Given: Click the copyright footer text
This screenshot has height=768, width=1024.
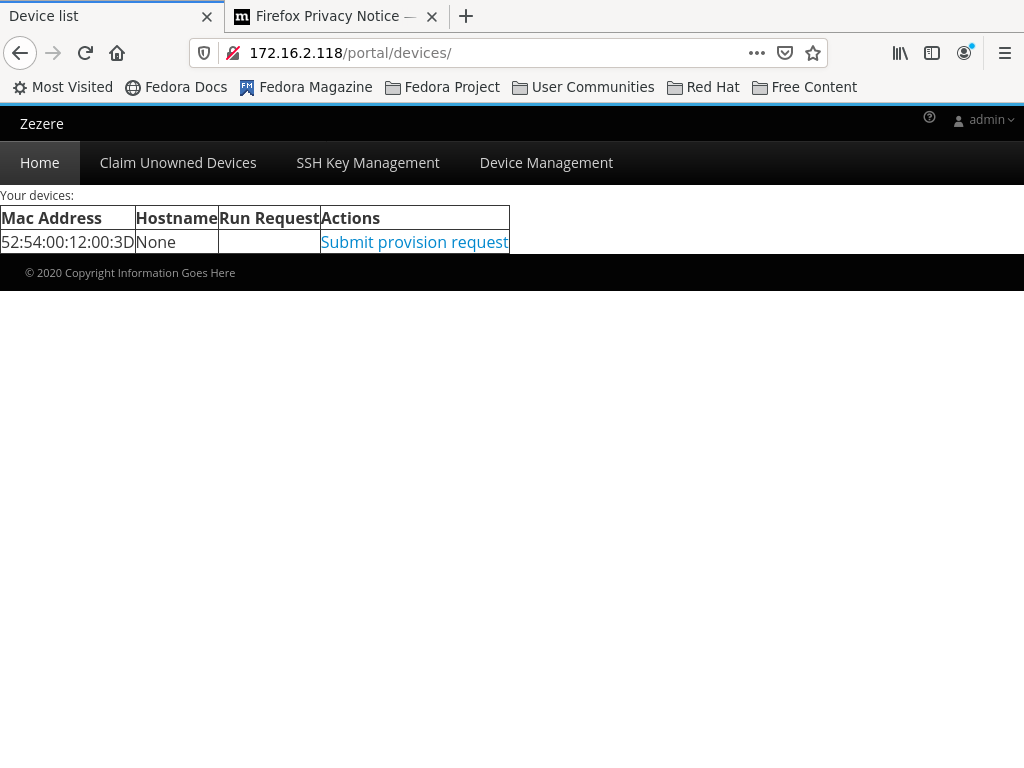Looking at the screenshot, I should coord(130,273).
